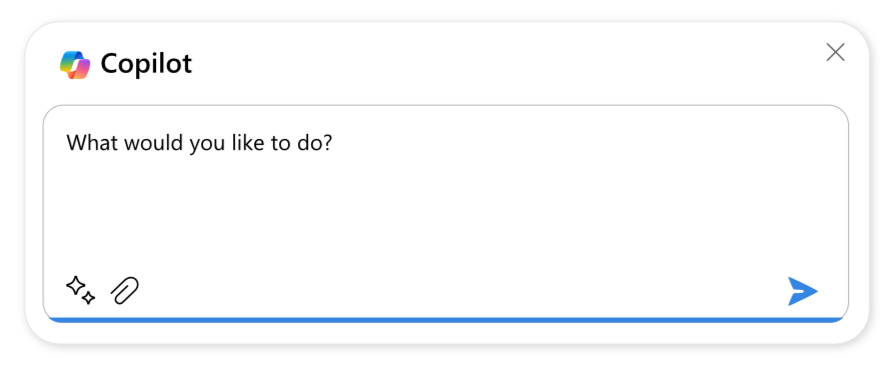This screenshot has width=894, height=369.
Task: Activate the blue send button
Action: 803,291
